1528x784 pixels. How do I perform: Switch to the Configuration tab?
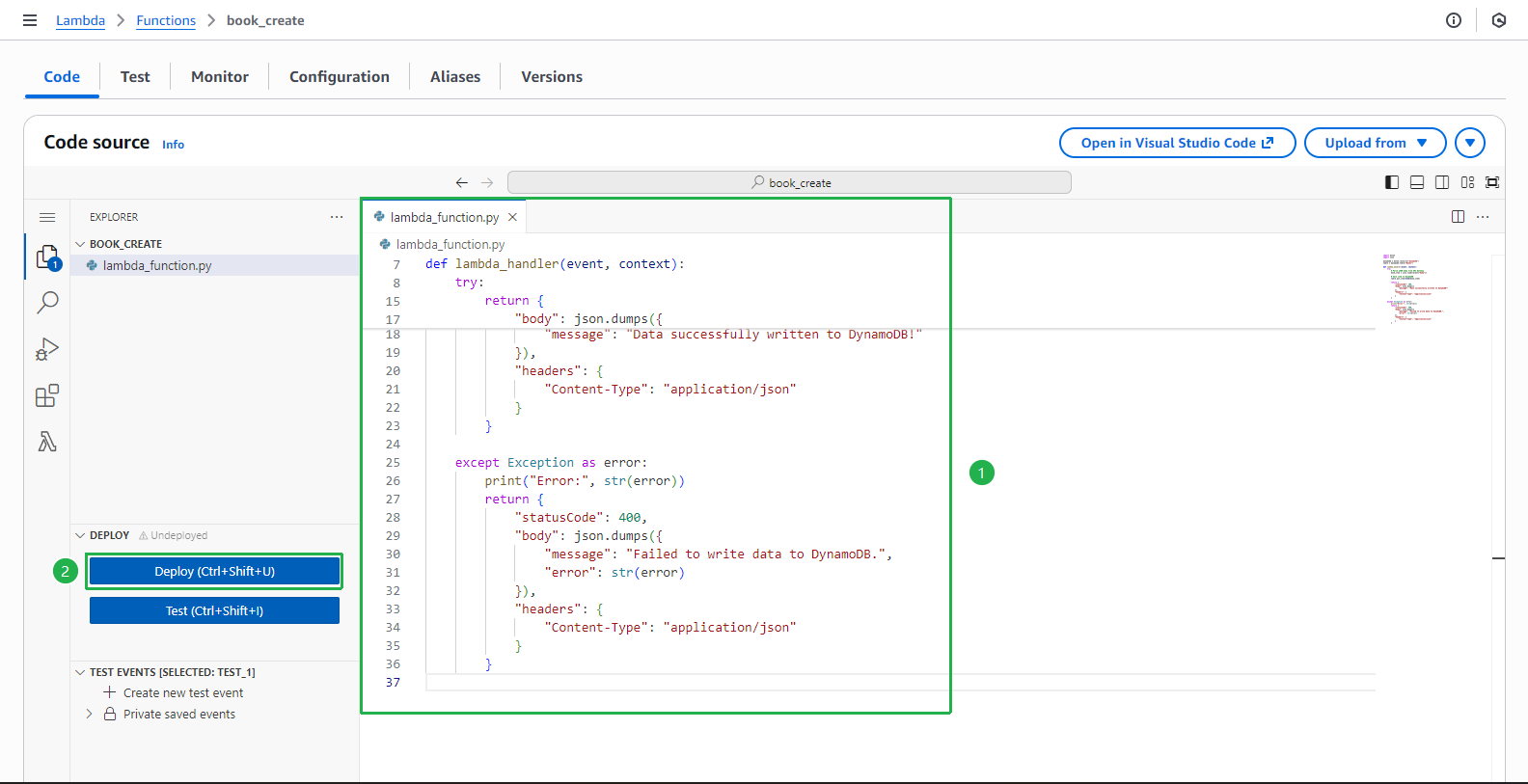(340, 77)
